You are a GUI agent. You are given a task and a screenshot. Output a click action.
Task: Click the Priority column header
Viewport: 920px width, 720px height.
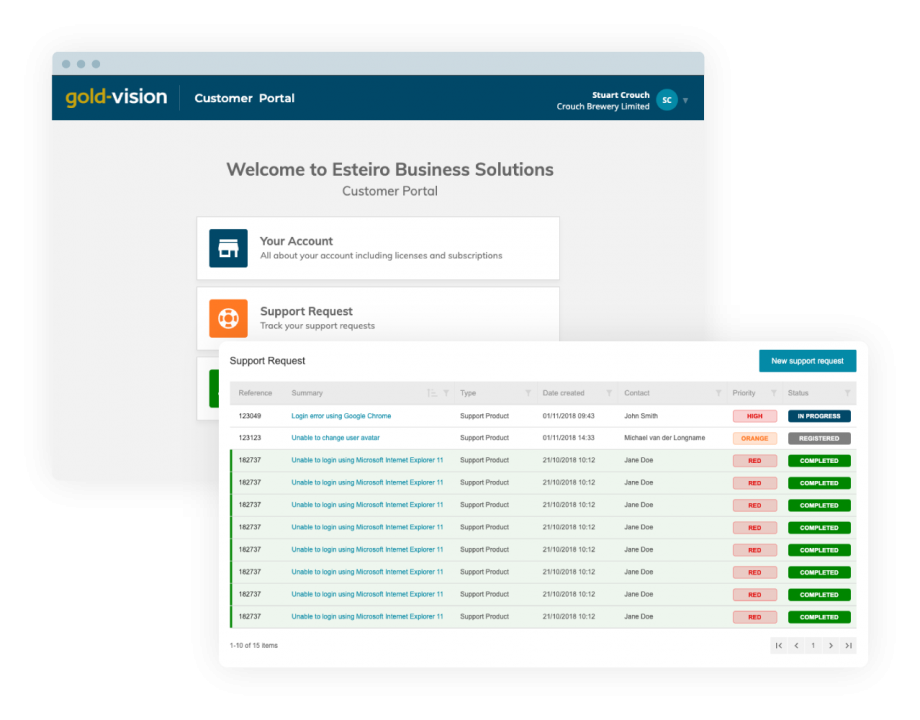(x=744, y=393)
